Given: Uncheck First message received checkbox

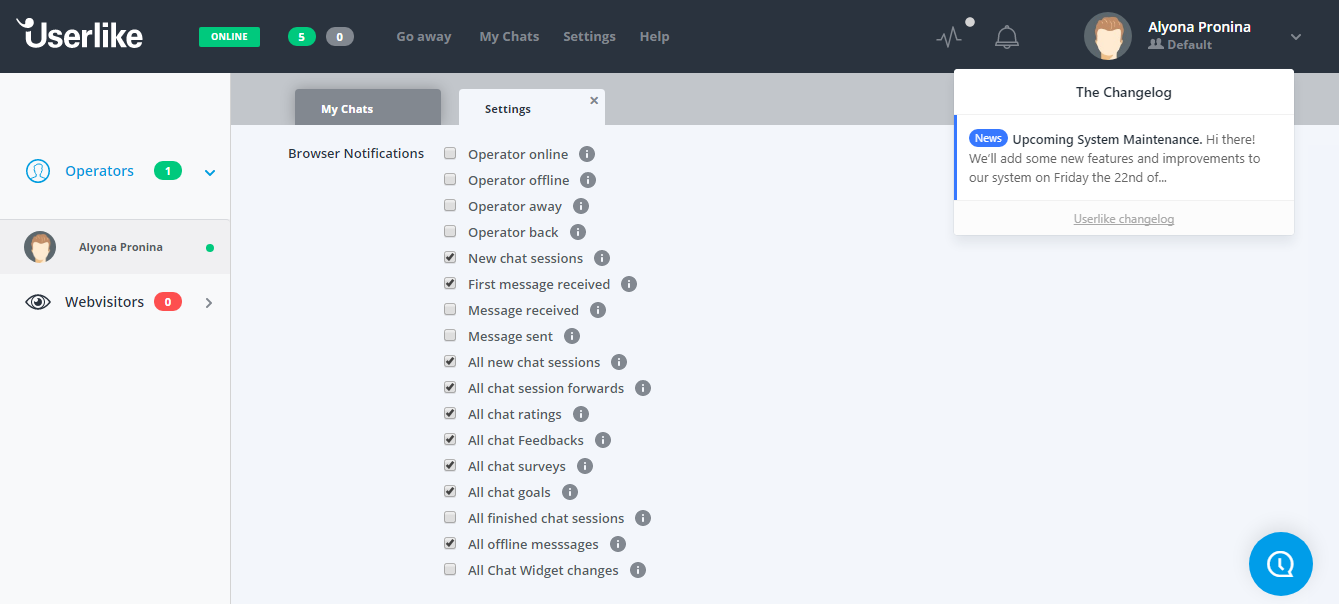Looking at the screenshot, I should click(450, 284).
